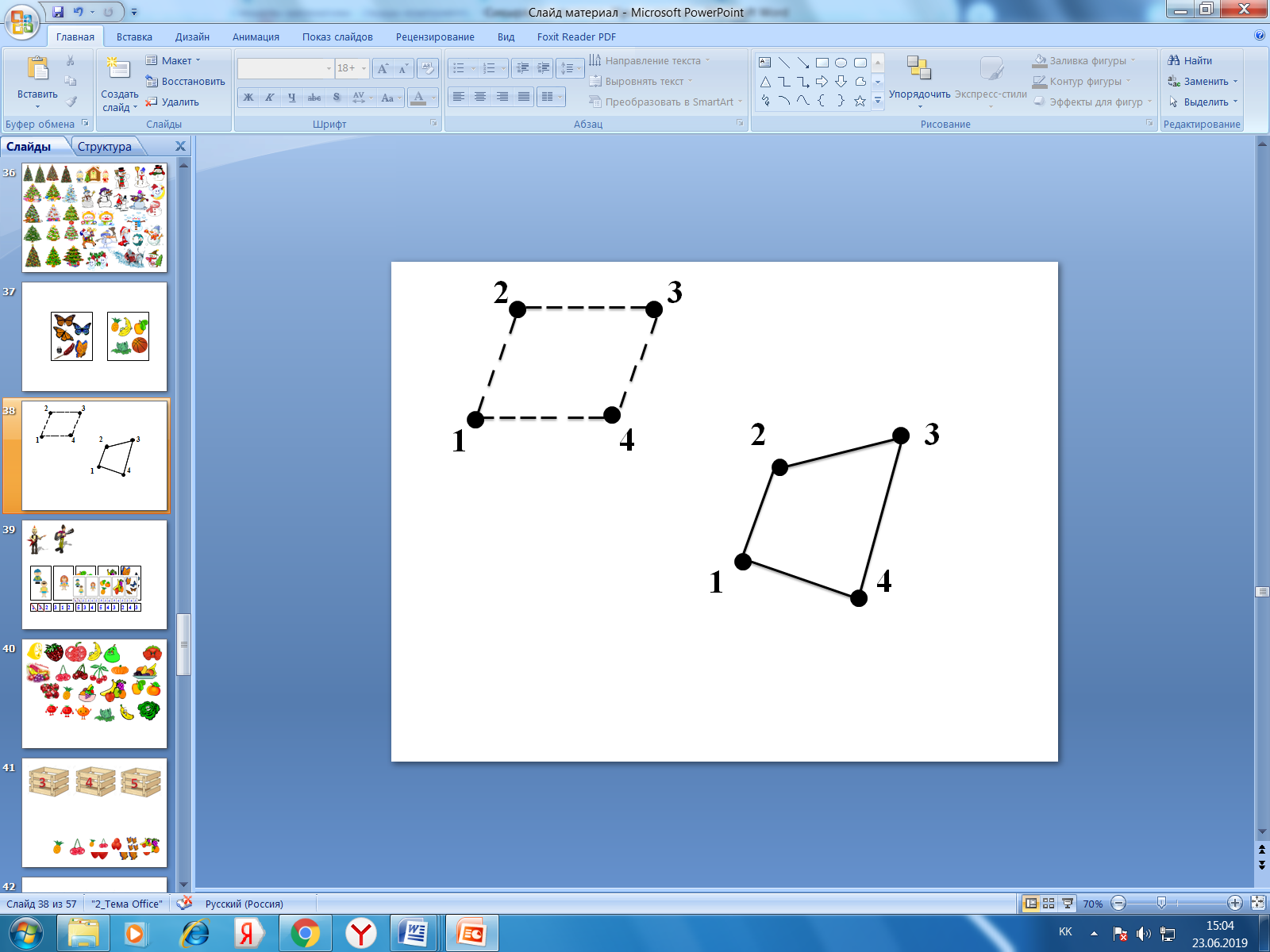This screenshot has height=952, width=1270.
Task: Open the Макет layout dropdown
Action: point(174,60)
